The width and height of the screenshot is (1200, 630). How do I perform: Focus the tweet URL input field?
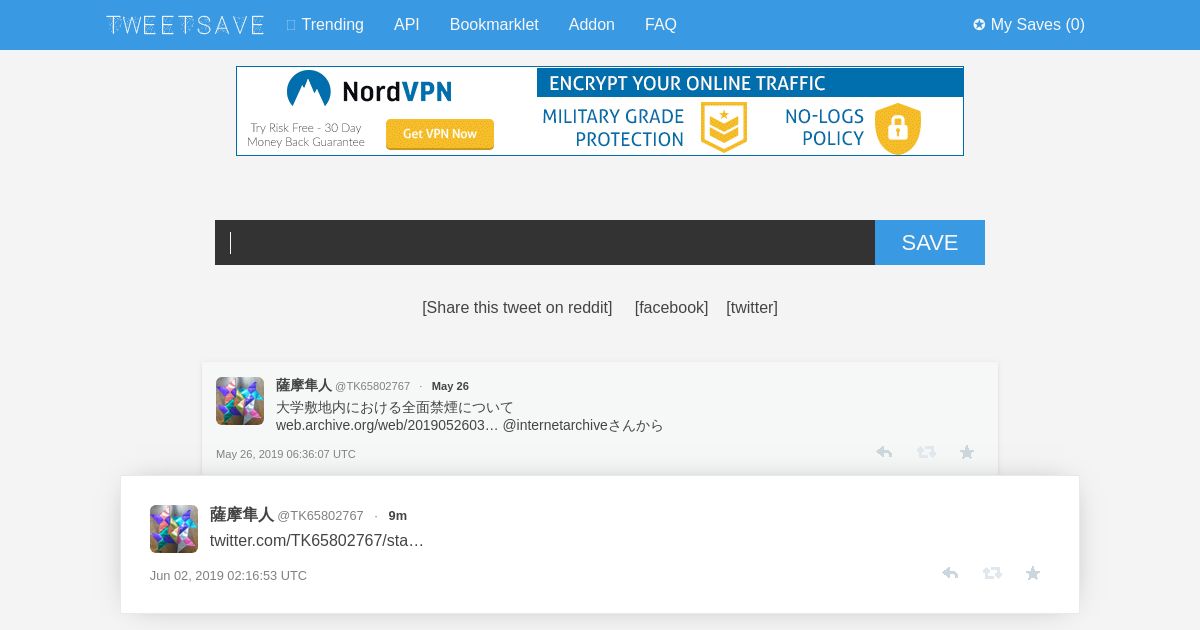[x=545, y=243]
